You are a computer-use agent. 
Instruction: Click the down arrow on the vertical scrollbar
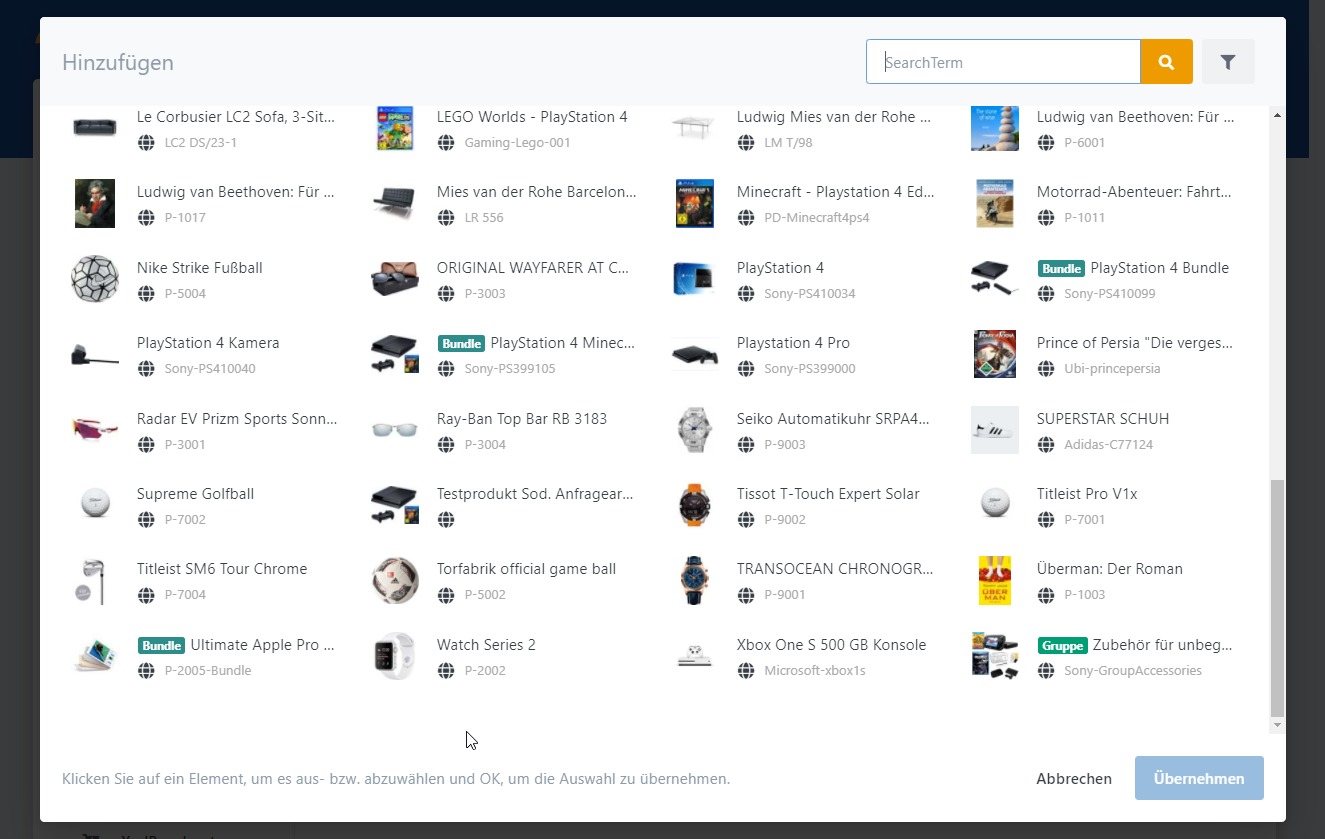[1277, 723]
